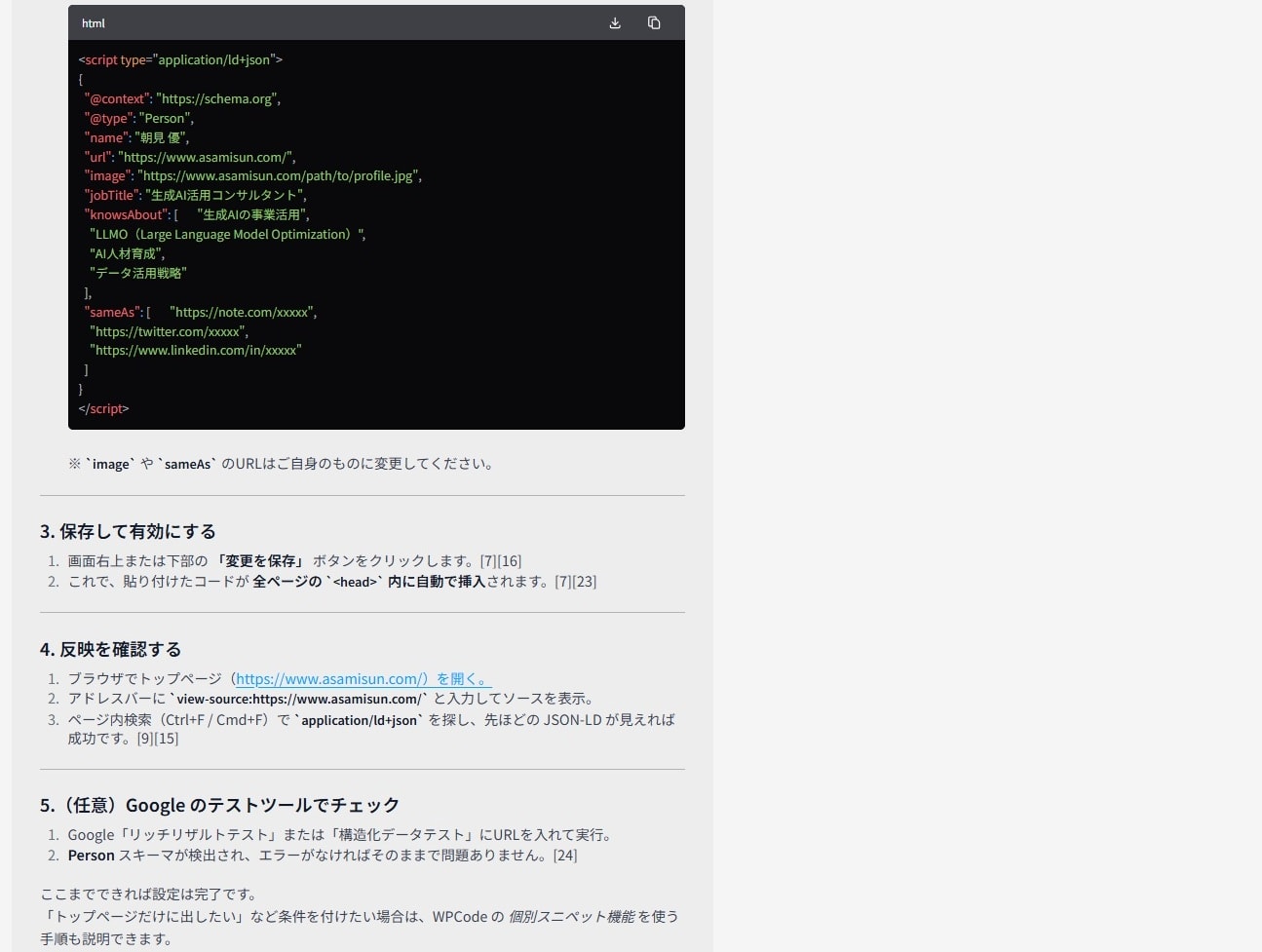1262x952 pixels.
Task: Open citation [16] in the save step
Action: [x=511, y=560]
